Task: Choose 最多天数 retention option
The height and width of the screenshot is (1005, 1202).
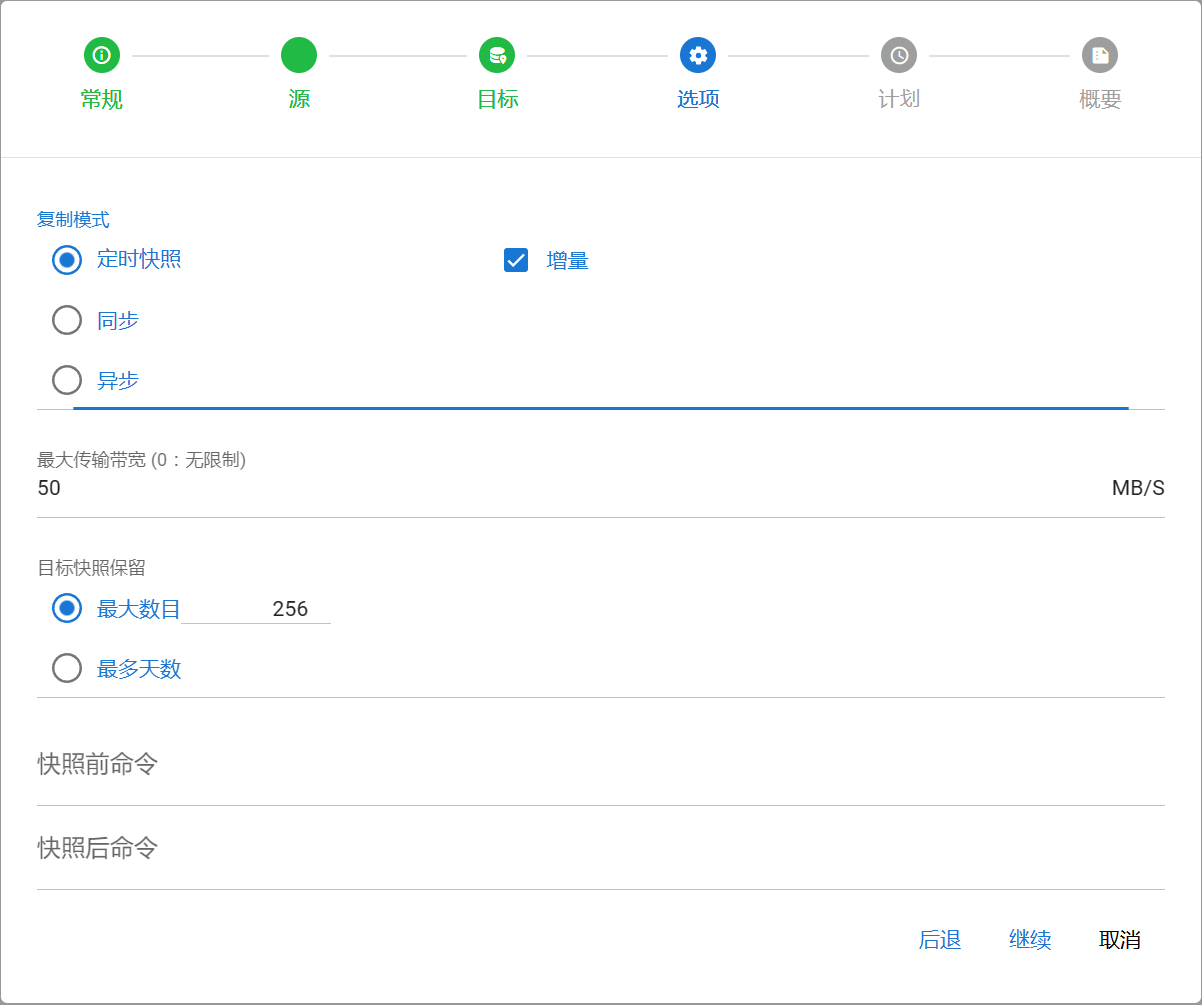Action: [67, 668]
